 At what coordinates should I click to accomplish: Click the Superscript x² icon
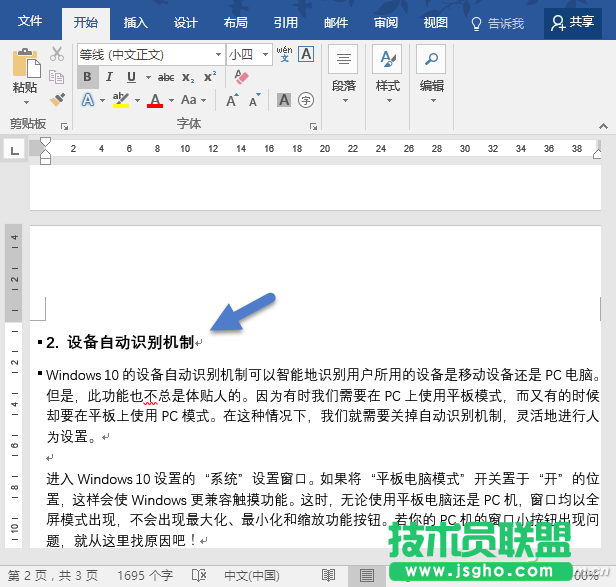(210, 77)
